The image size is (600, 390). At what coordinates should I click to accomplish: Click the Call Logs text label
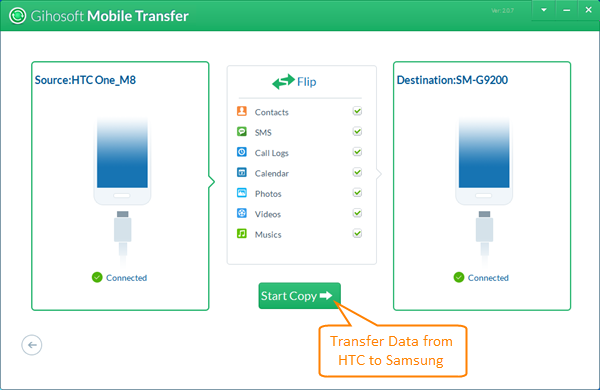click(x=272, y=153)
